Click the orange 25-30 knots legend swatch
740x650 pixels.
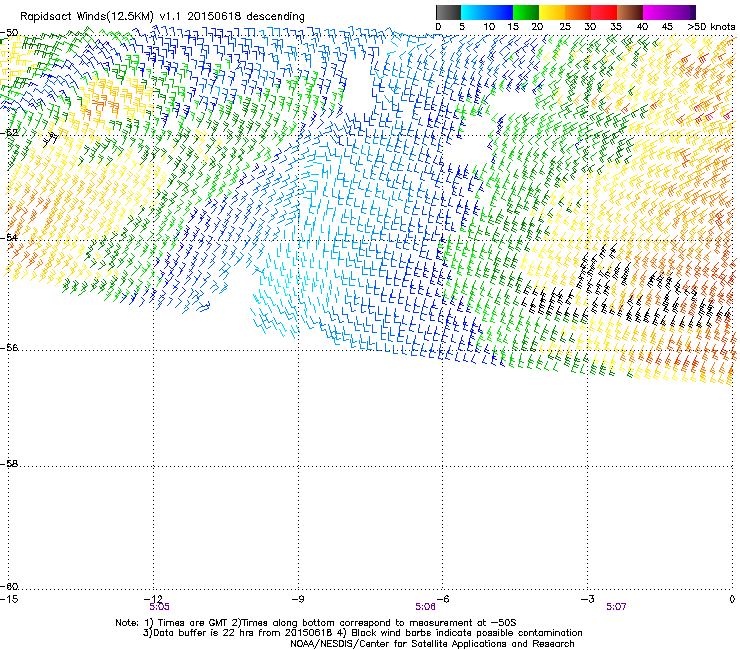(578, 12)
